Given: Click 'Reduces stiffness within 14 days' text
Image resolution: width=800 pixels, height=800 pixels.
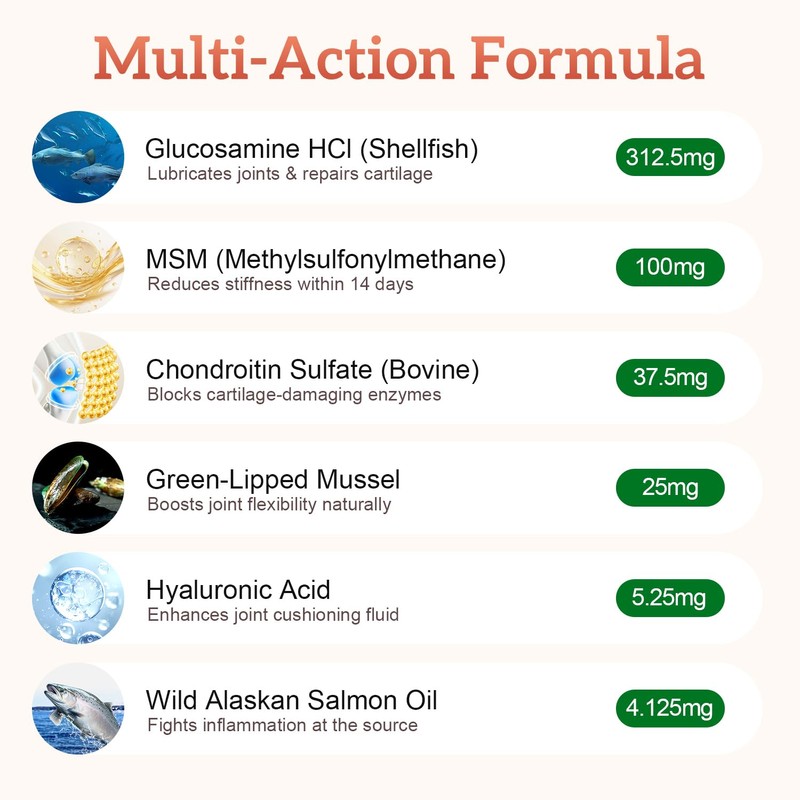Looking at the screenshot, I should pos(280,284).
